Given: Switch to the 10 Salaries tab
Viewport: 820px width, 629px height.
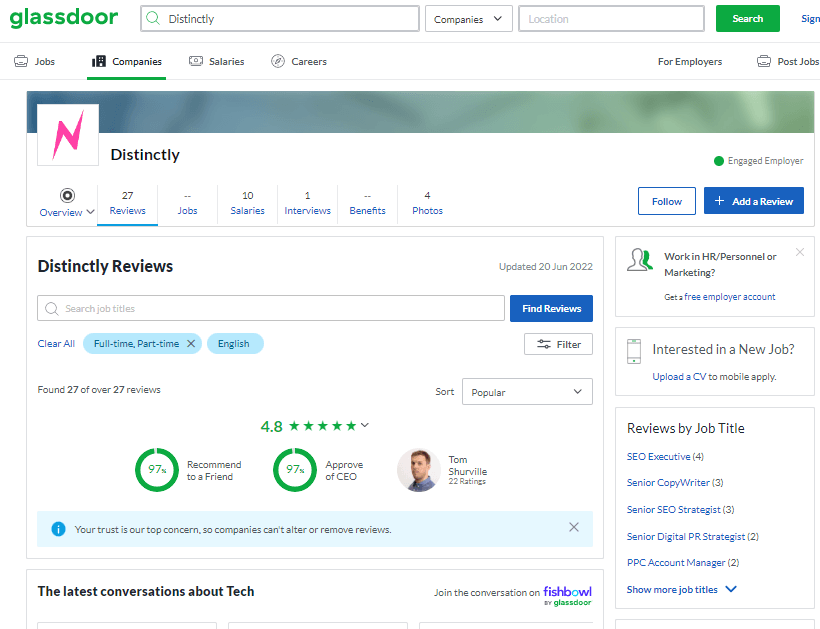Looking at the screenshot, I should (x=247, y=203).
